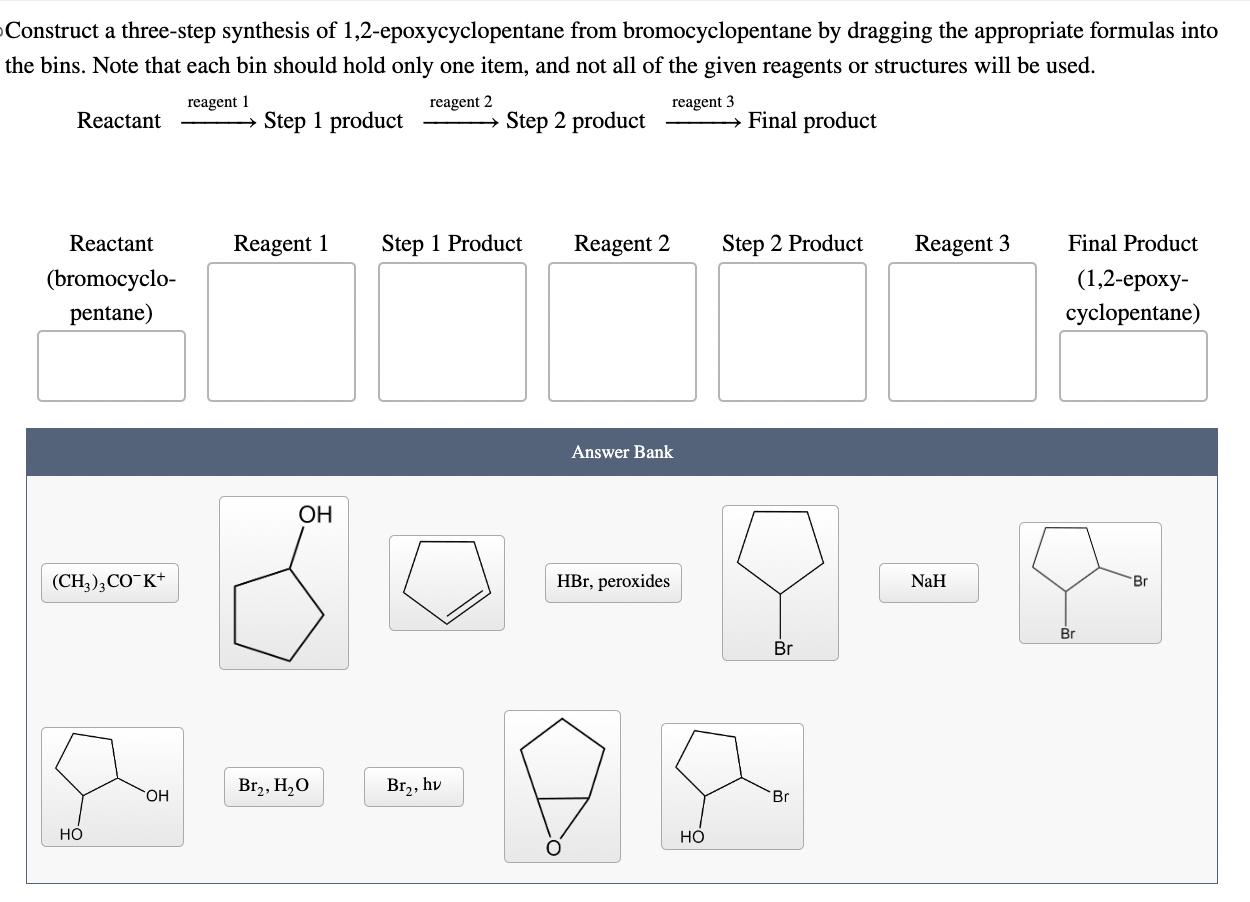Image resolution: width=1250 pixels, height=902 pixels.
Task: Select the Br2, H2O reagent card
Action: click(273, 786)
